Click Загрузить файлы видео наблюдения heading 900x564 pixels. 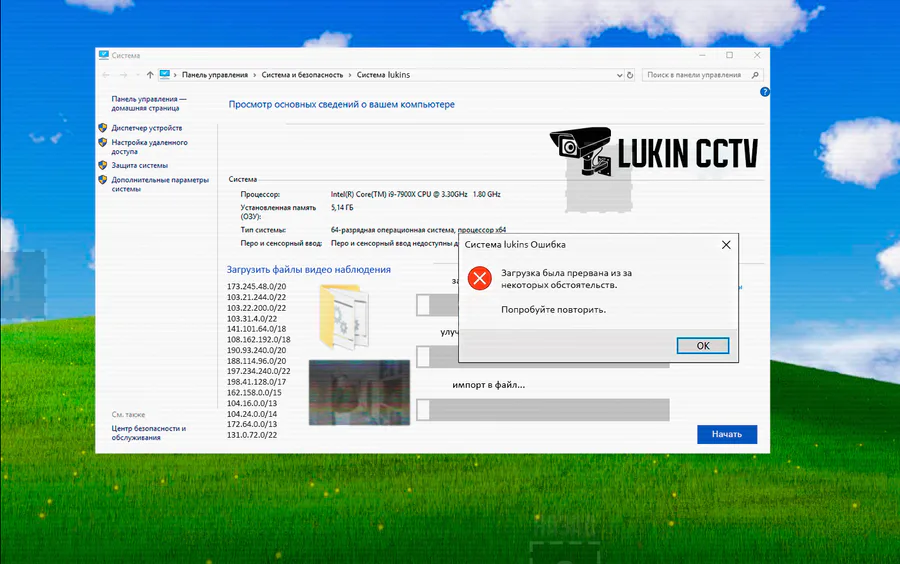point(309,269)
